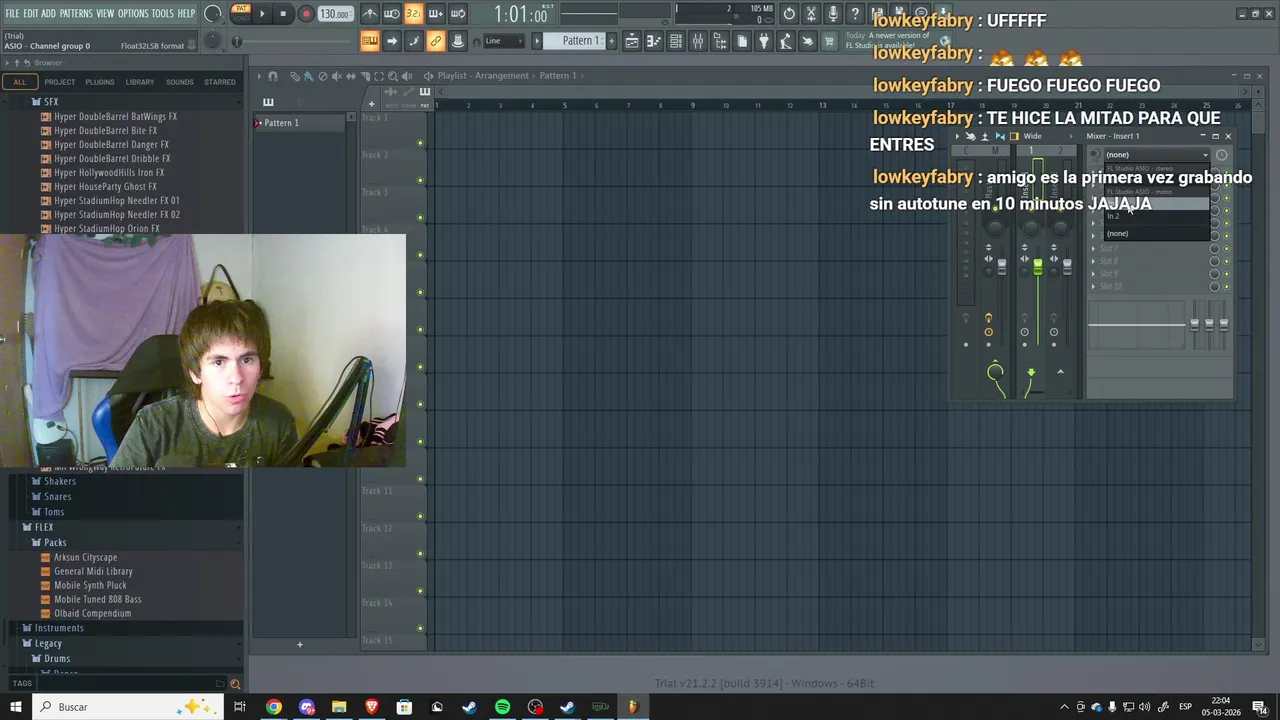
Task: Click the scissors icon in the top toolbar
Action: (811, 14)
